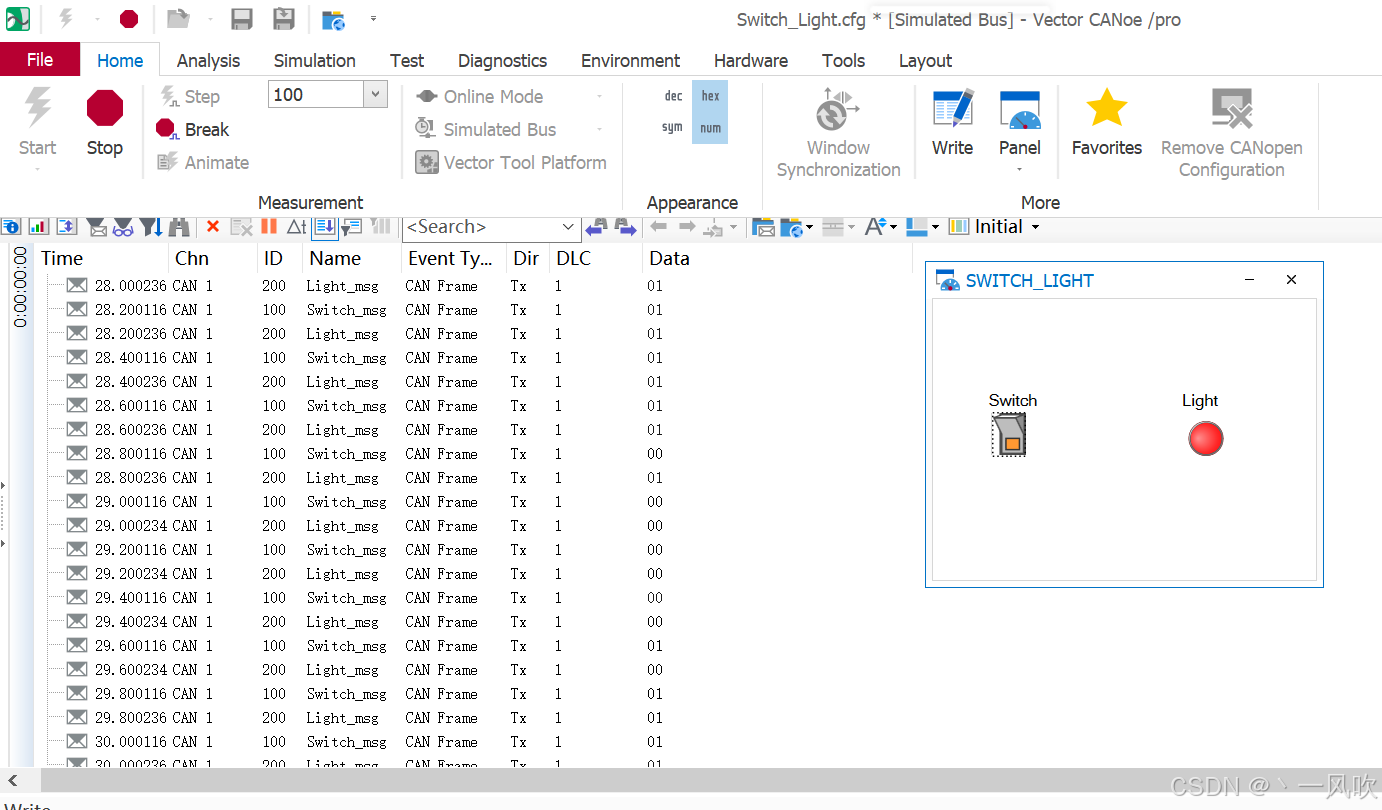The height and width of the screenshot is (810, 1382).
Task: Open Window Synchronization
Action: pos(838,133)
